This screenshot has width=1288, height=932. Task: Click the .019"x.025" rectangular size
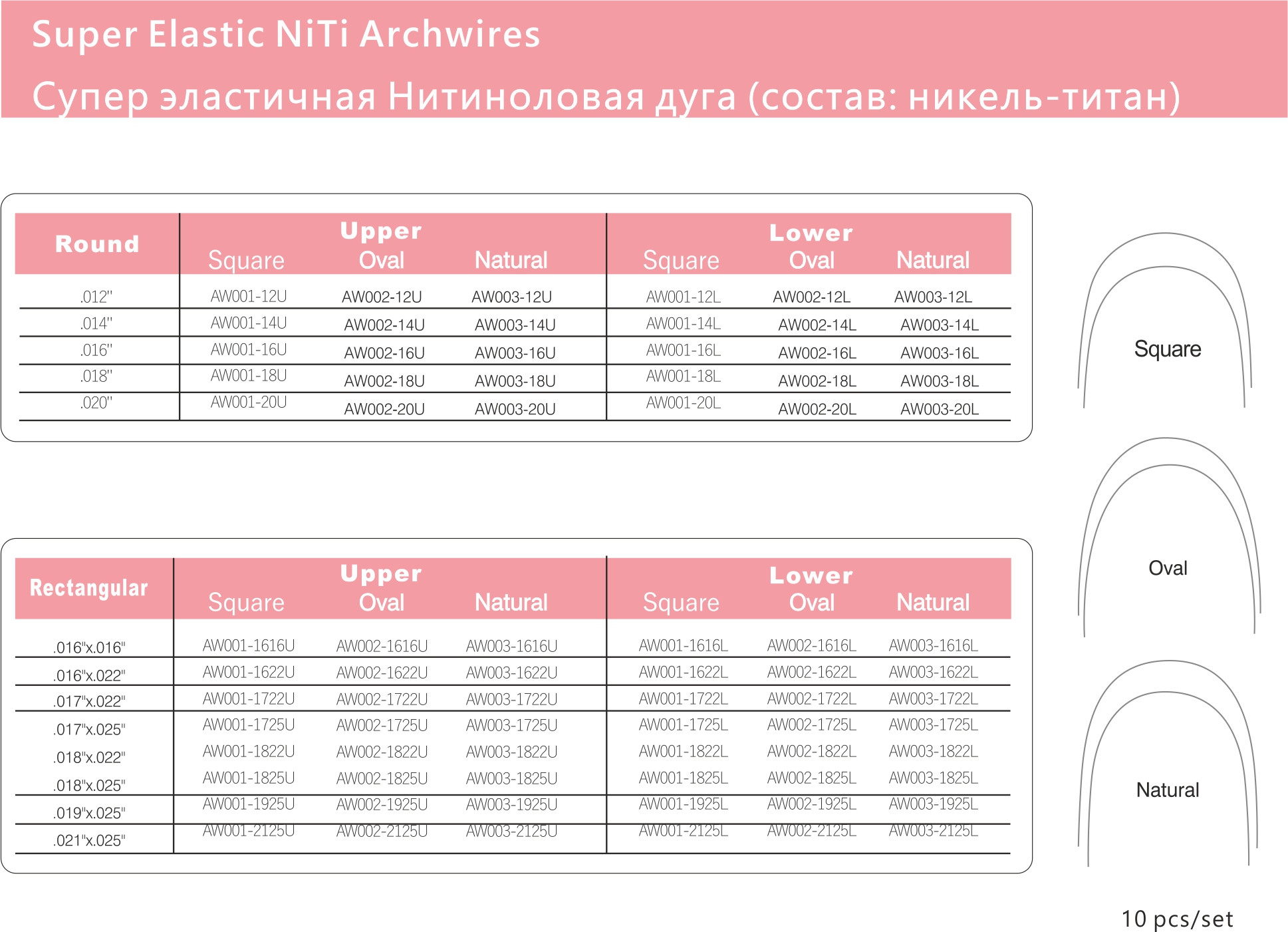coord(89,813)
